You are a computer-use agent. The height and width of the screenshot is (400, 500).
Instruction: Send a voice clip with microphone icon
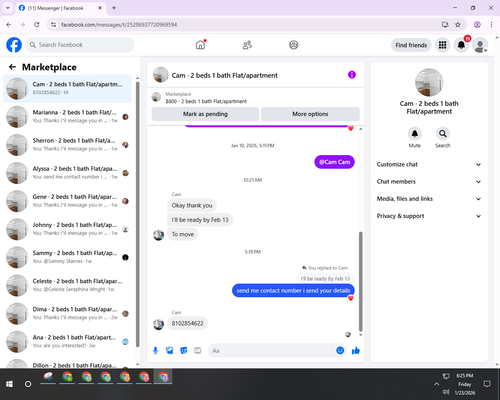point(155,351)
